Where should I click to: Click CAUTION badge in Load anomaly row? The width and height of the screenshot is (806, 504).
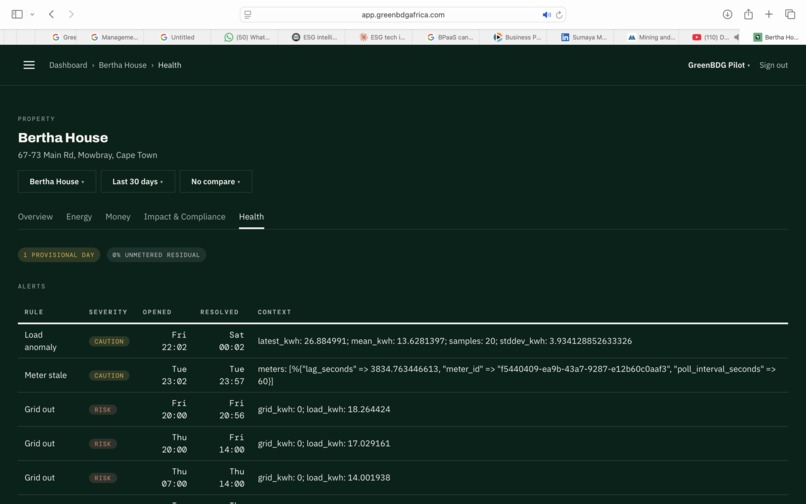click(x=109, y=341)
